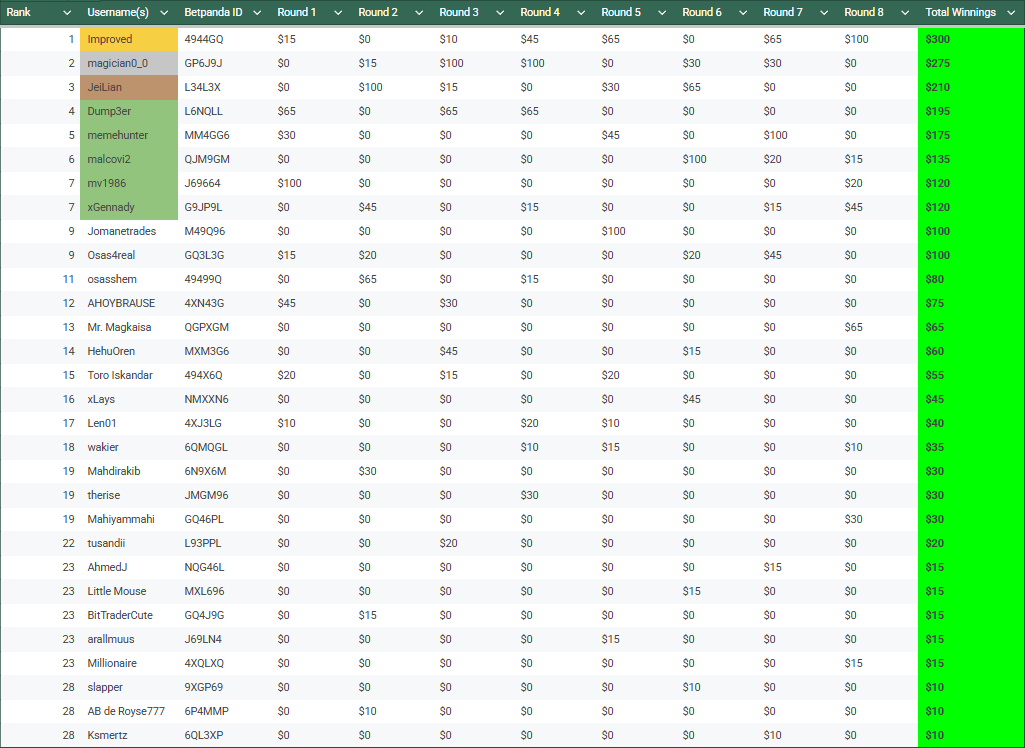Show Round 4 sorting options arrow
Viewport: 1025px width, 748px height.
pos(580,13)
